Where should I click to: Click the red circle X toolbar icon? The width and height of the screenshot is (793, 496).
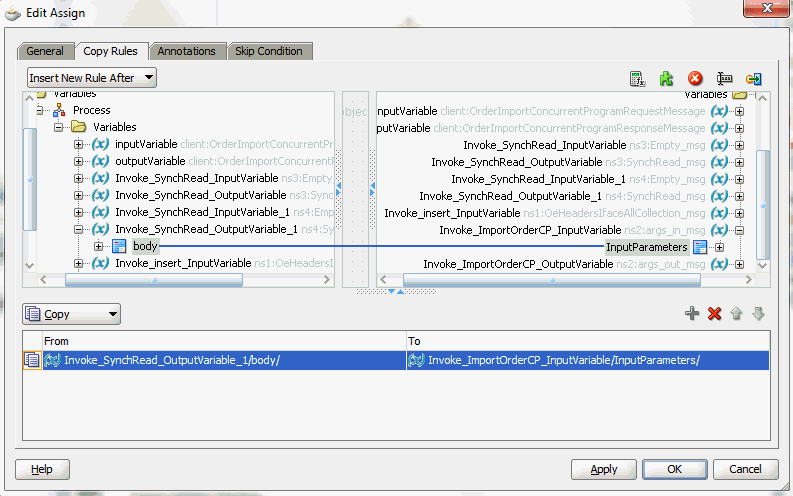tap(695, 79)
